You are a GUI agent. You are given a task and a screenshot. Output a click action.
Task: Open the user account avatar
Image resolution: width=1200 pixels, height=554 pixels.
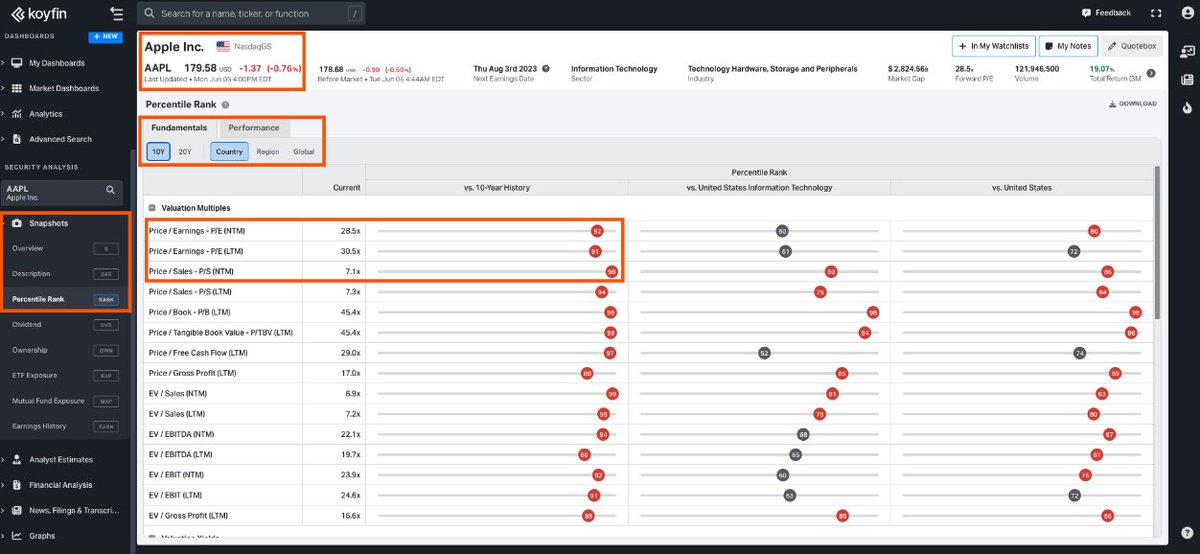click(1185, 13)
